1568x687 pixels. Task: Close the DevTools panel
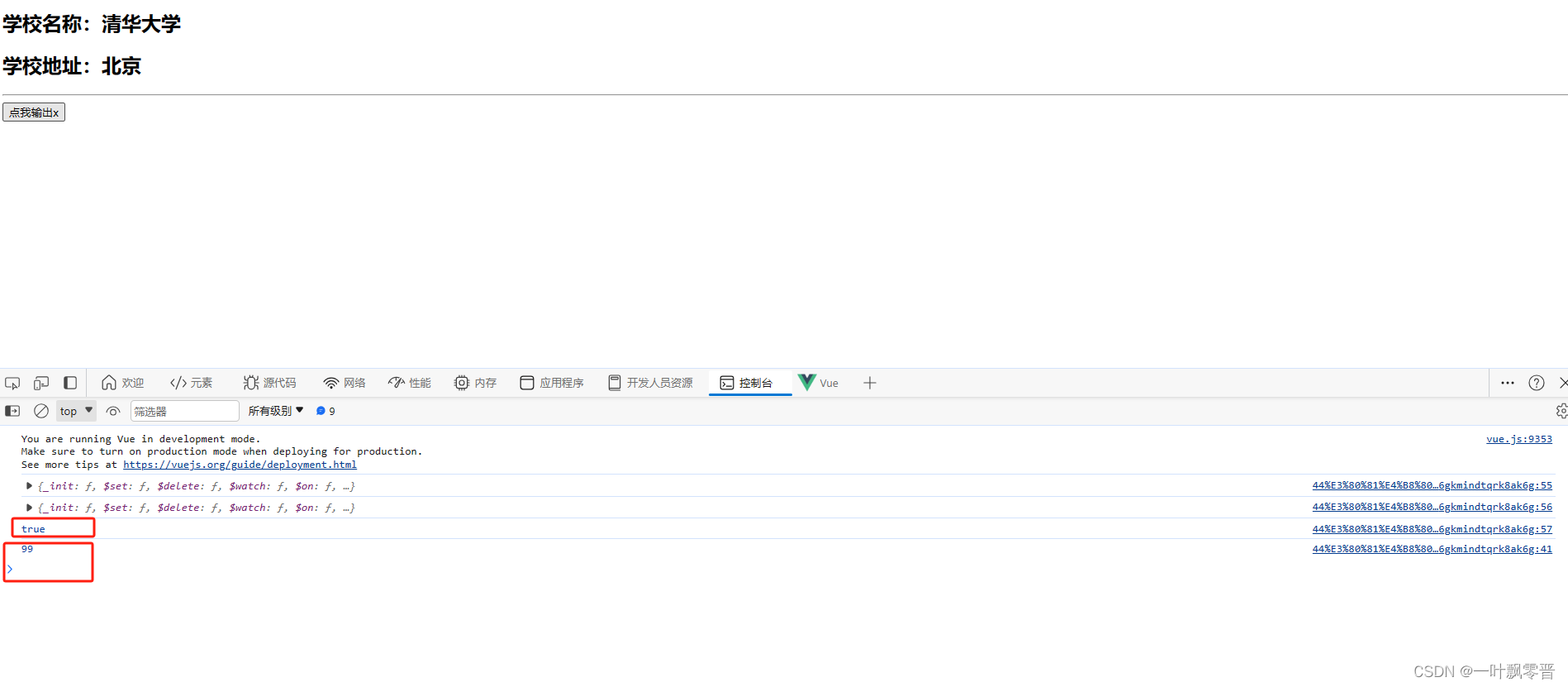pyautogui.click(x=1563, y=383)
